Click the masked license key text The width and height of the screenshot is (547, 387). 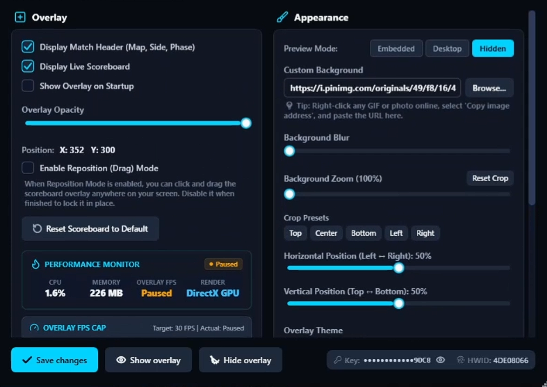click(397, 360)
